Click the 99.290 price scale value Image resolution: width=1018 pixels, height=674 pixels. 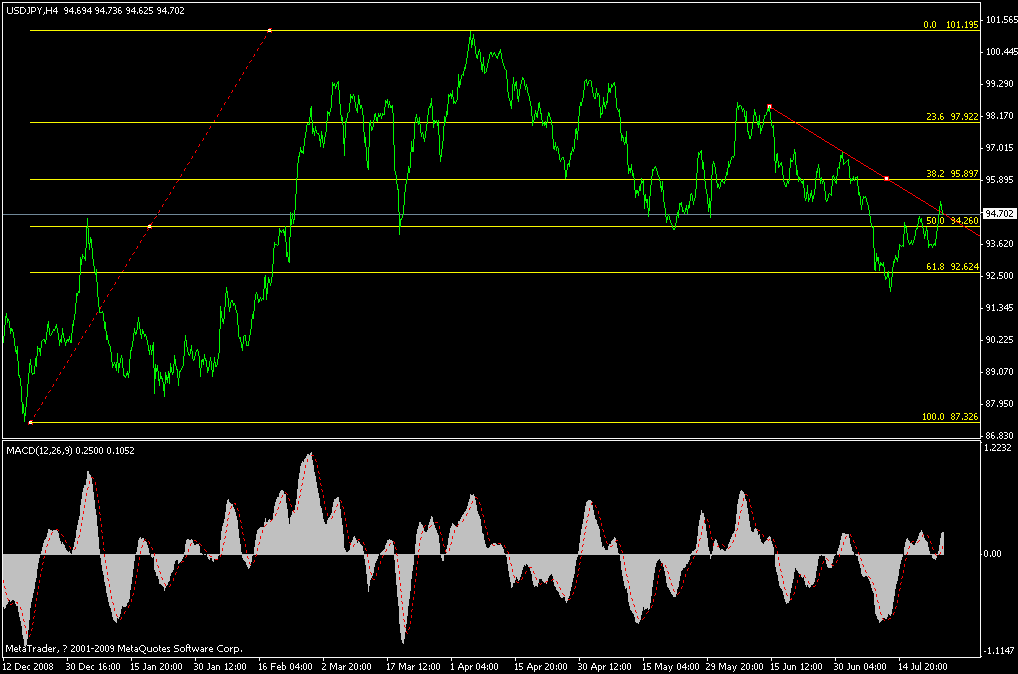click(x=1000, y=84)
